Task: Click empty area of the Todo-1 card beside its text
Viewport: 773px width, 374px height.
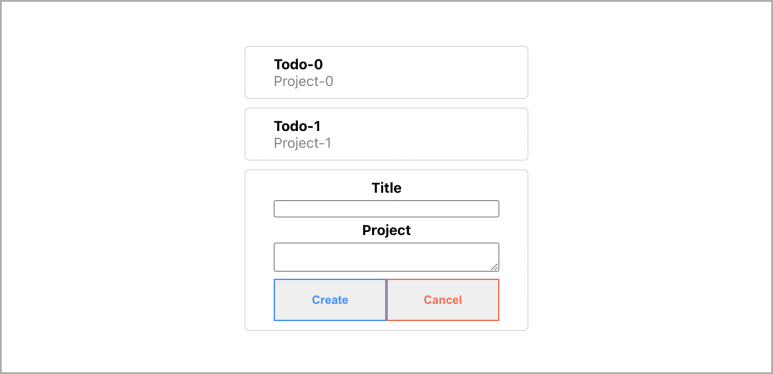Action: 429,134
